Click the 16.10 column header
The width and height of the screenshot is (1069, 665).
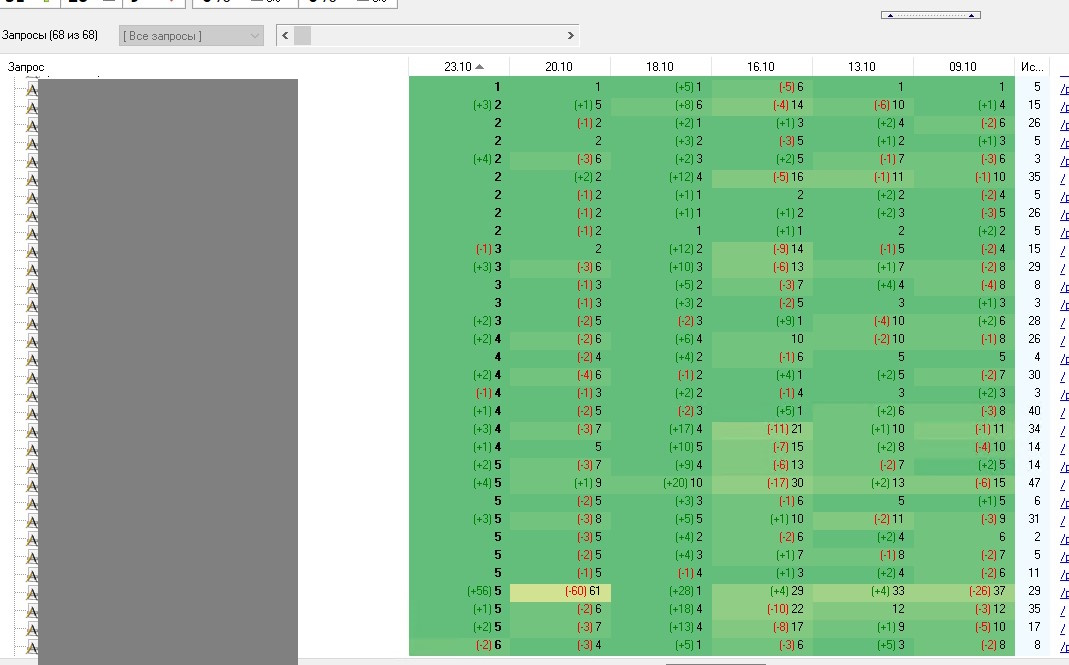[x=761, y=66]
